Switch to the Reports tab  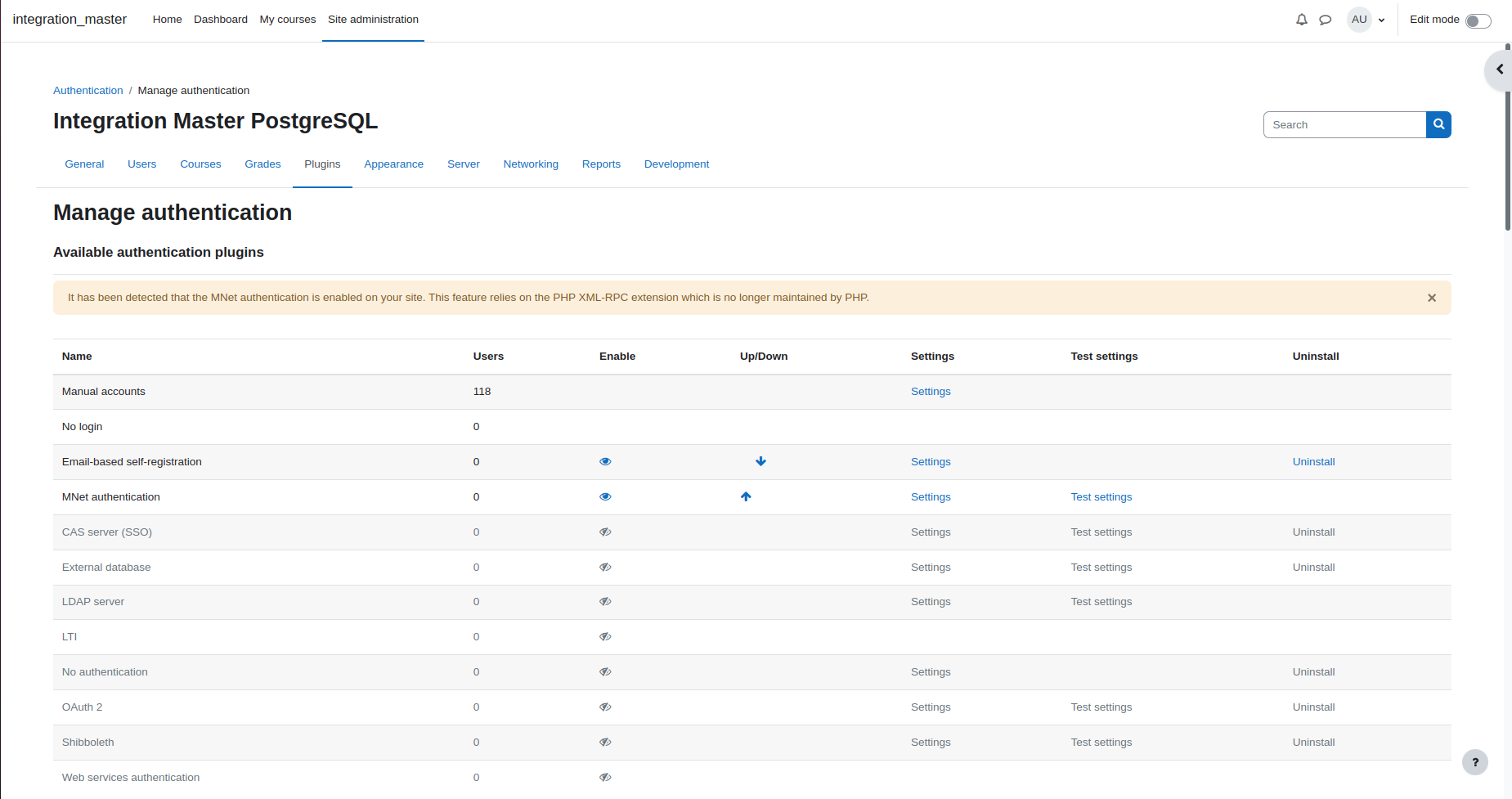(601, 164)
